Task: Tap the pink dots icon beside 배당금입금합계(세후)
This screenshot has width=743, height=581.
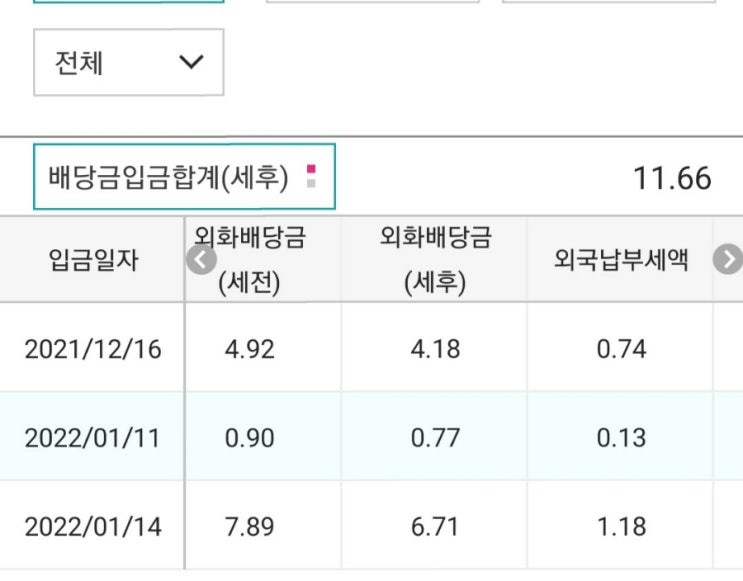Action: click(311, 178)
